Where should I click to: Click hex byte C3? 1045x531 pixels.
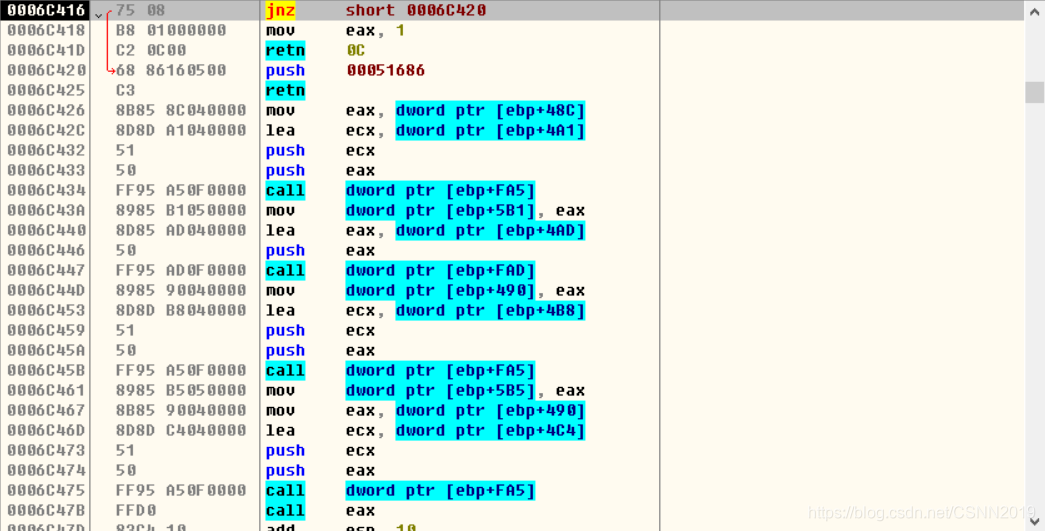[126, 91]
